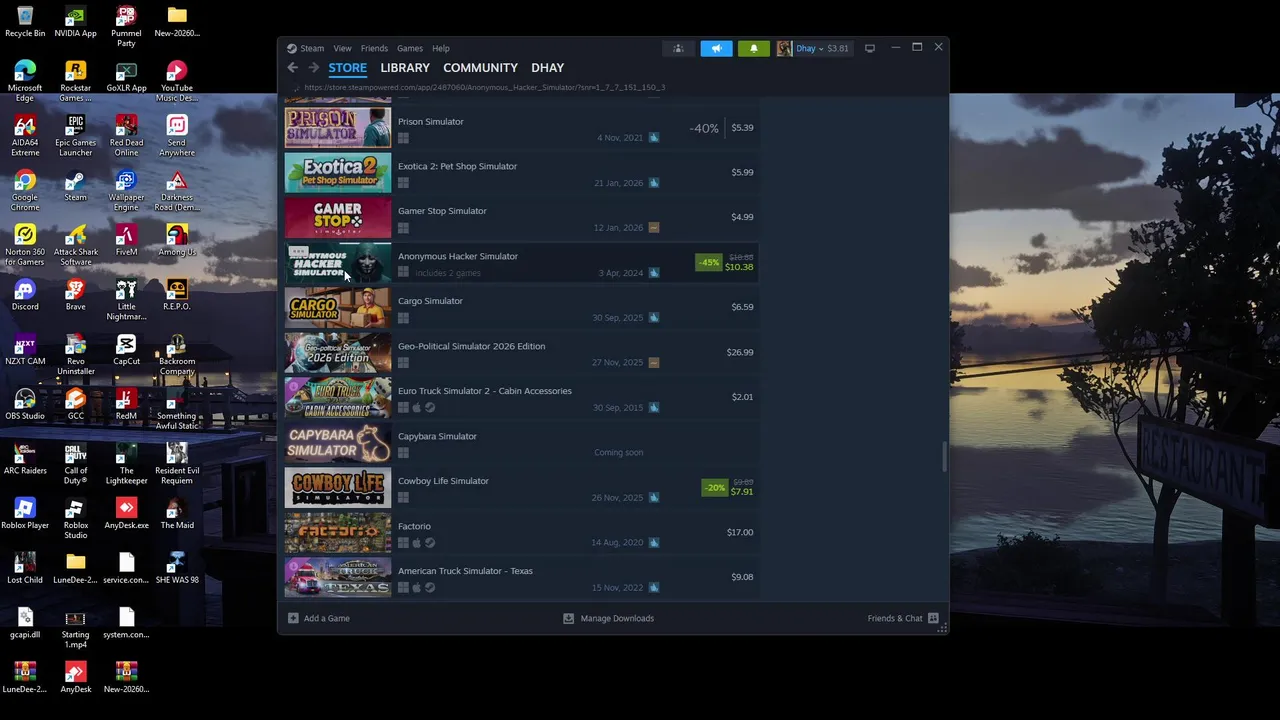
Task: Open the Friends menu
Action: pyautogui.click(x=374, y=48)
